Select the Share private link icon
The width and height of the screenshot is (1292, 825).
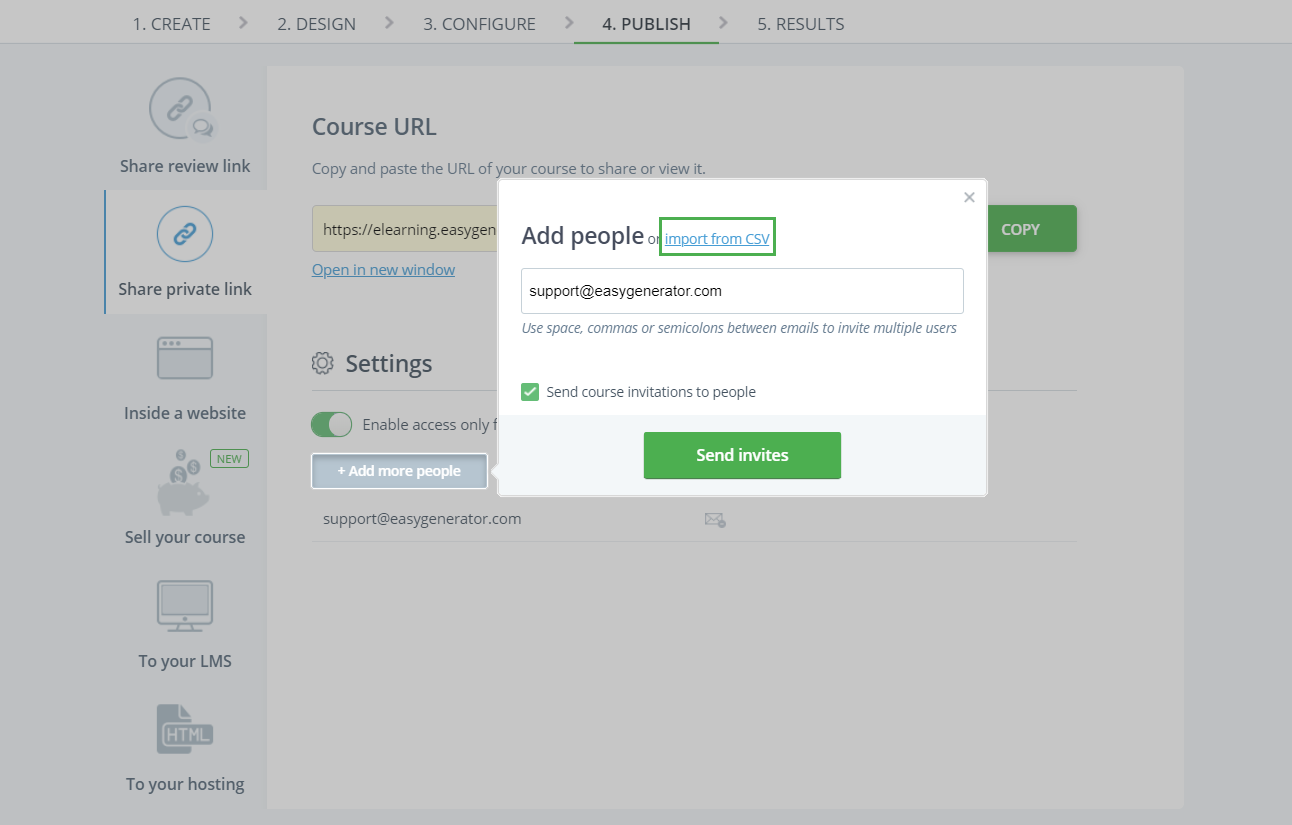coord(185,234)
